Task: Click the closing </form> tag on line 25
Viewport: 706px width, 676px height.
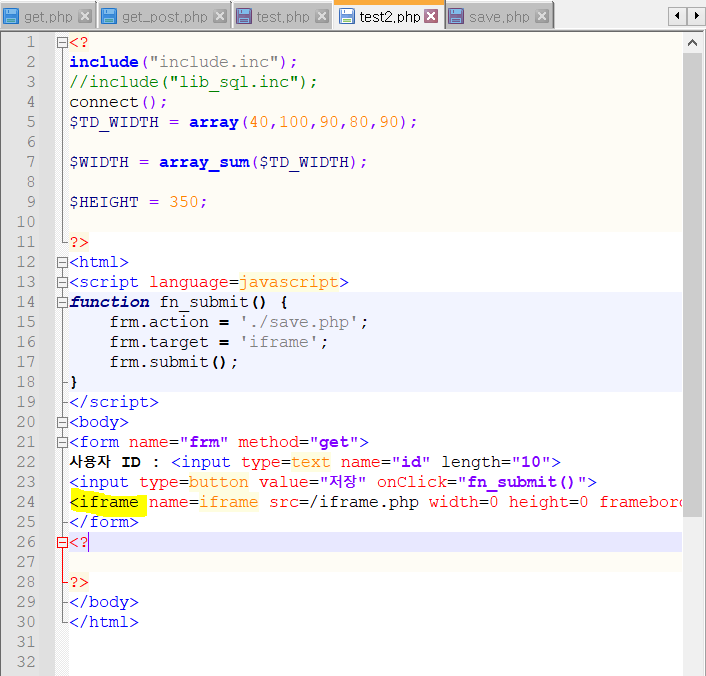Action: pos(104,522)
